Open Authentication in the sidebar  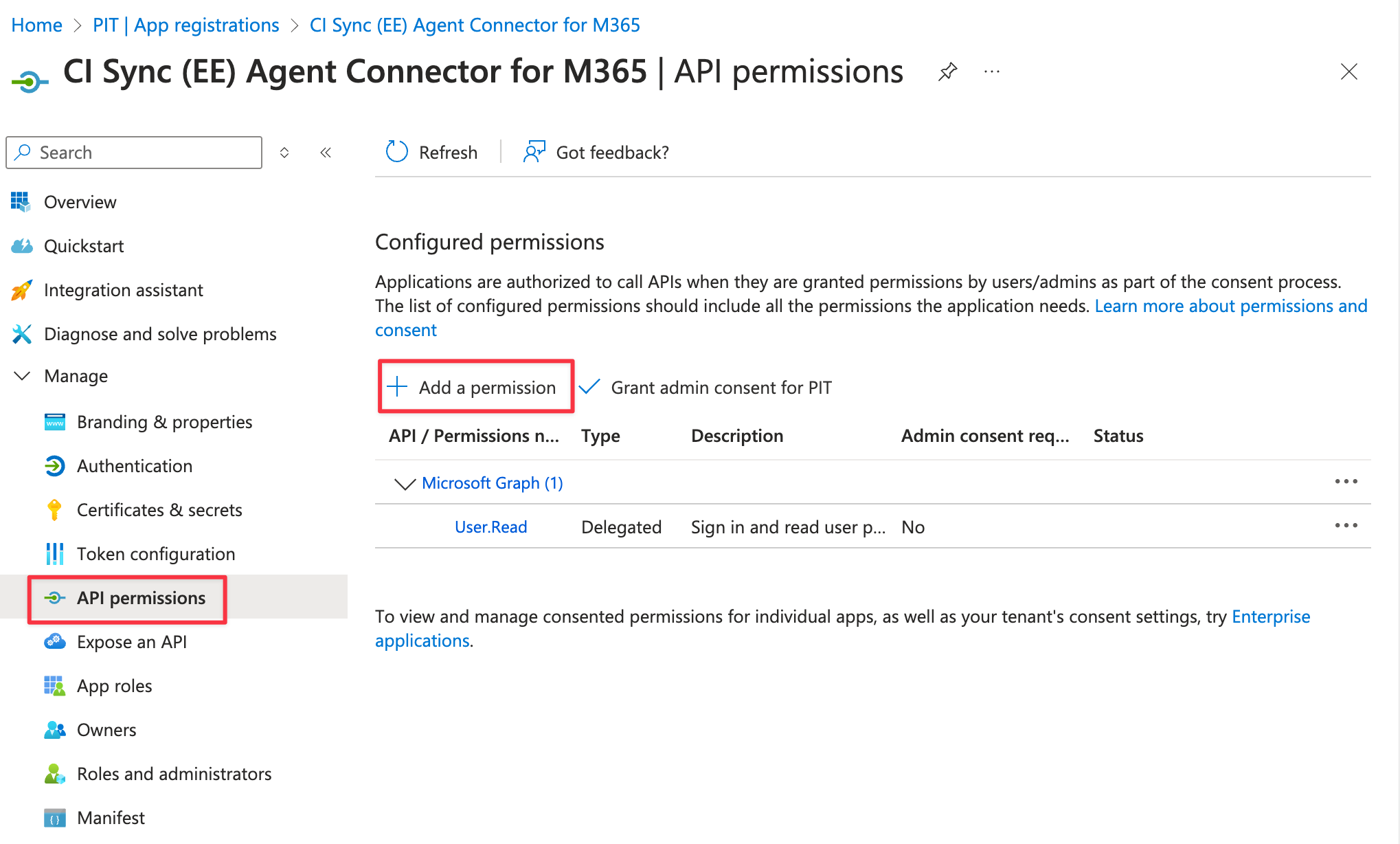pyautogui.click(x=135, y=466)
